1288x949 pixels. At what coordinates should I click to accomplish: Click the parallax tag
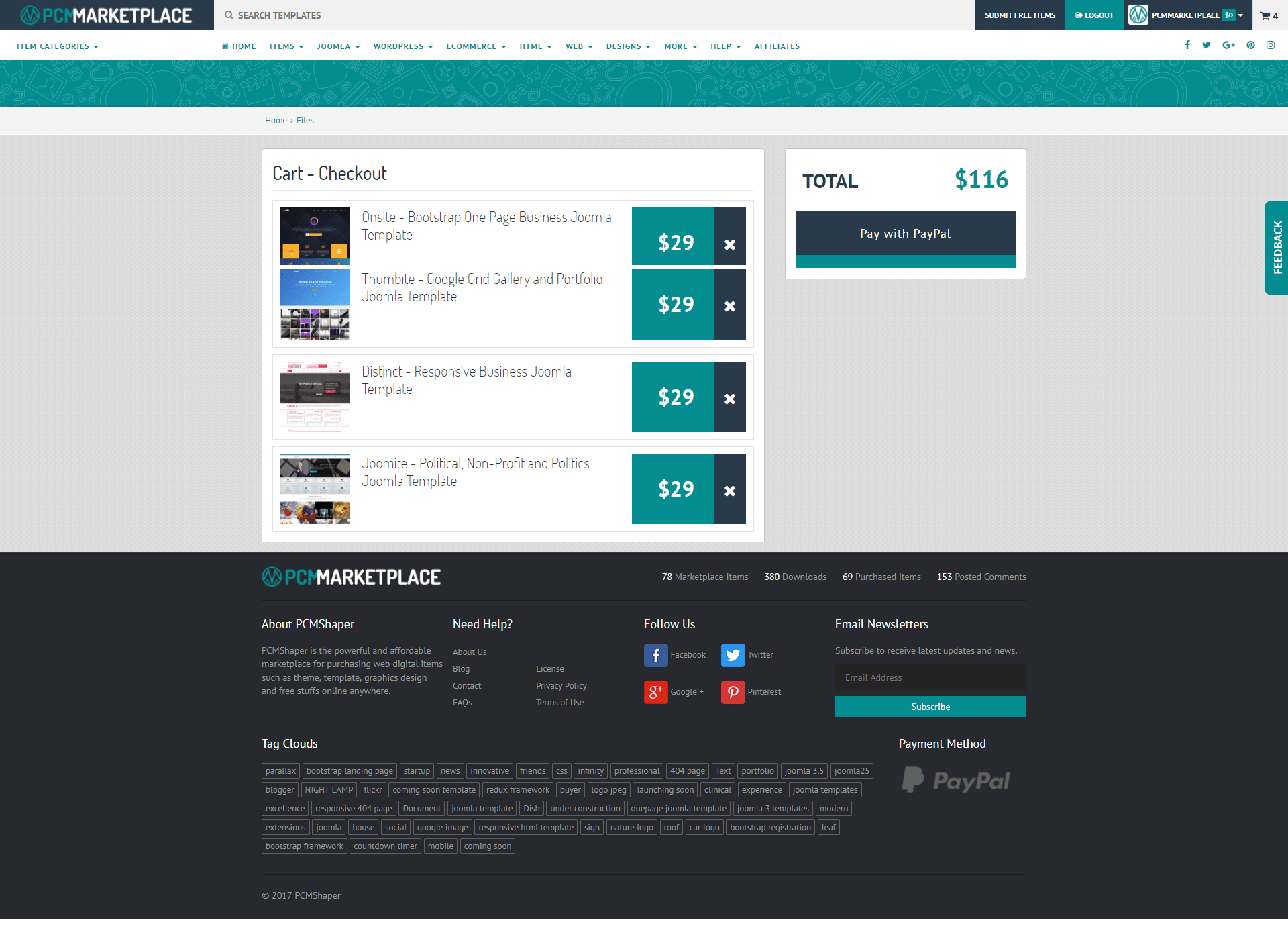[x=280, y=771]
